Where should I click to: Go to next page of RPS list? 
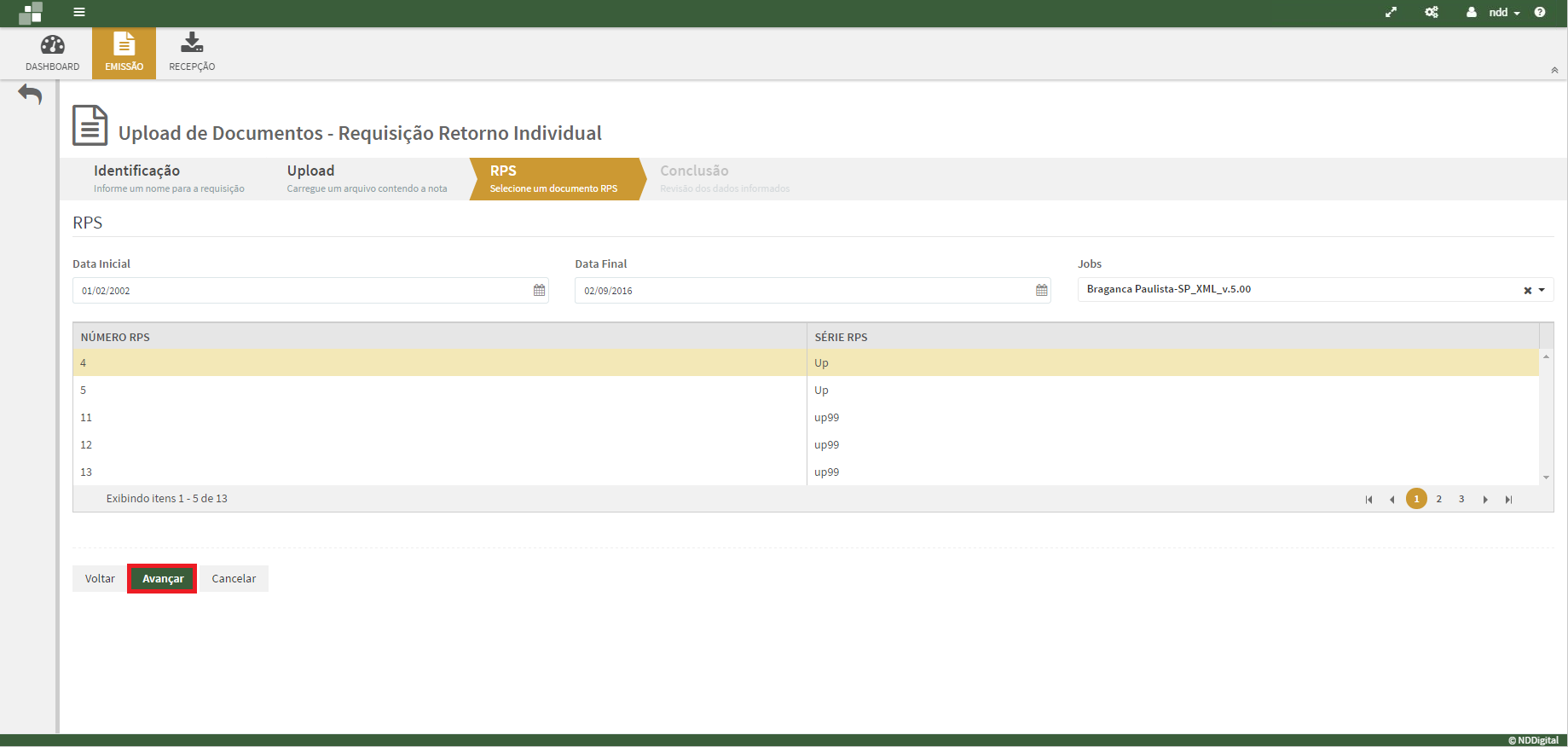click(1485, 500)
